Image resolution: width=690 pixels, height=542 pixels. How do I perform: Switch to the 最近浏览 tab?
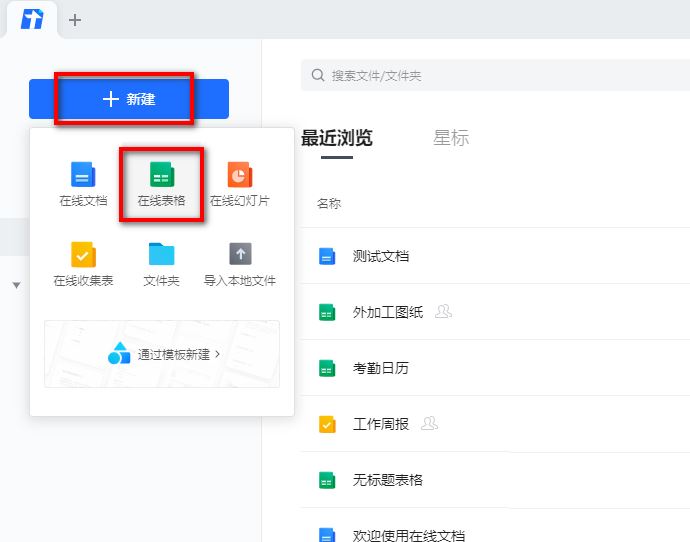point(337,138)
